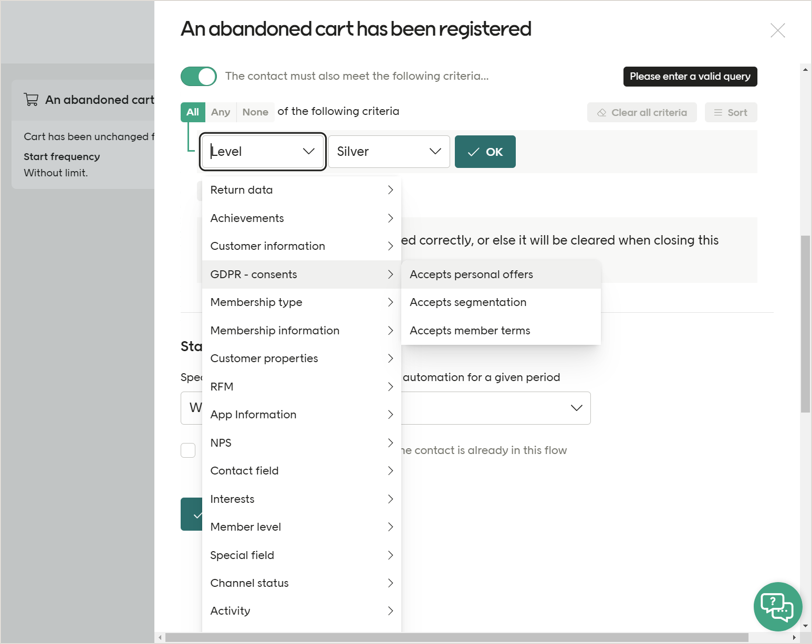Expand the RFM submenu
Screen dimensions: 812x644
(301, 386)
